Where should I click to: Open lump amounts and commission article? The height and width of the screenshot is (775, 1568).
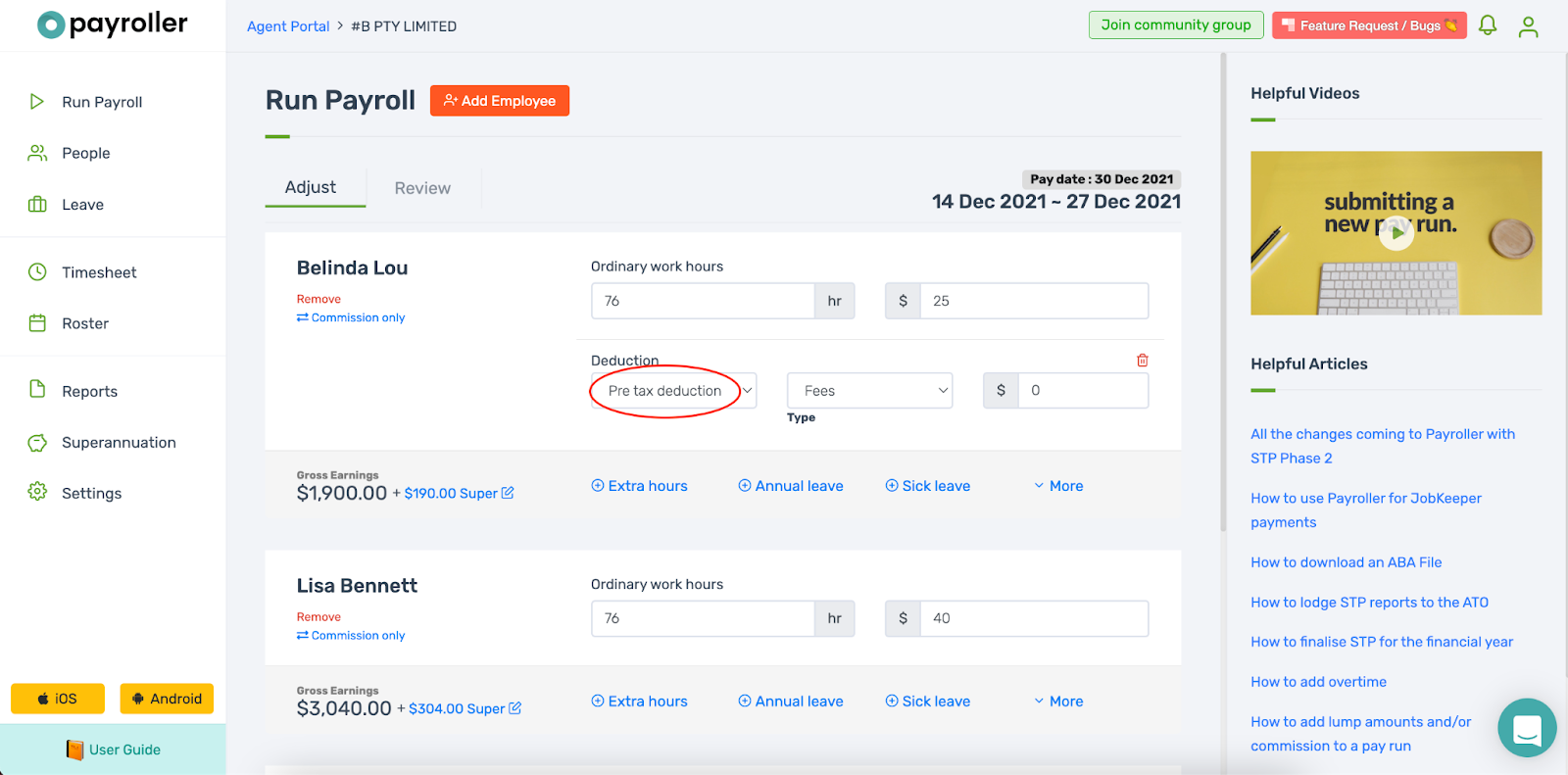click(x=1361, y=734)
